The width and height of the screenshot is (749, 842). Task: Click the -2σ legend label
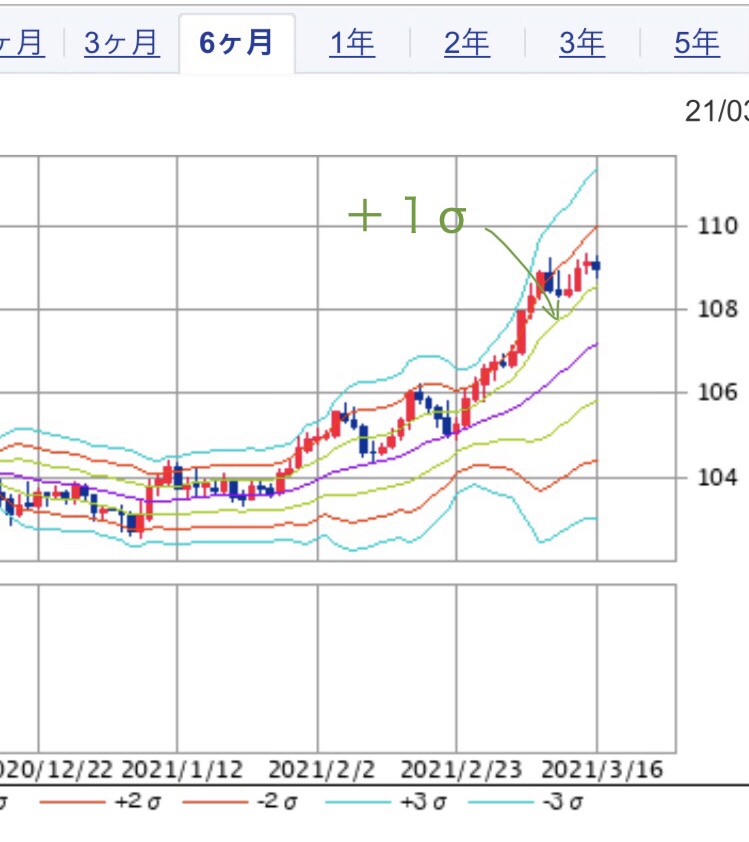tap(278, 802)
